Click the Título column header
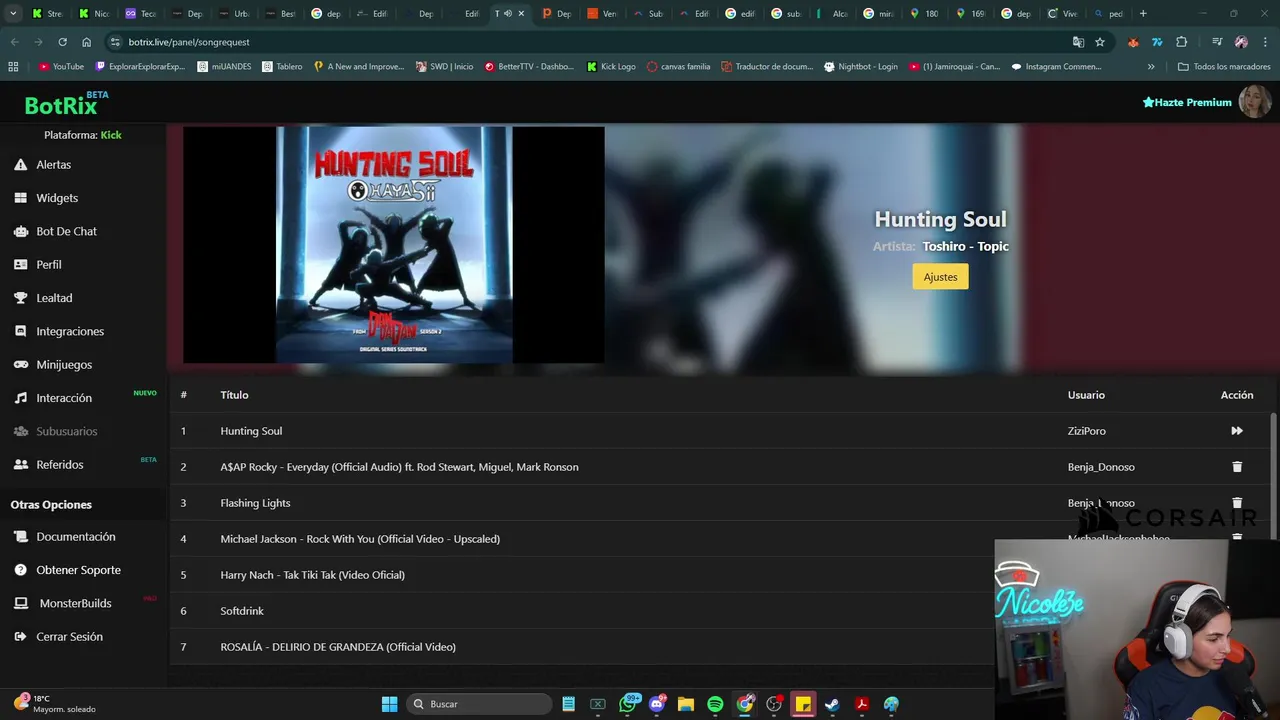The width and height of the screenshot is (1280, 720). click(234, 395)
